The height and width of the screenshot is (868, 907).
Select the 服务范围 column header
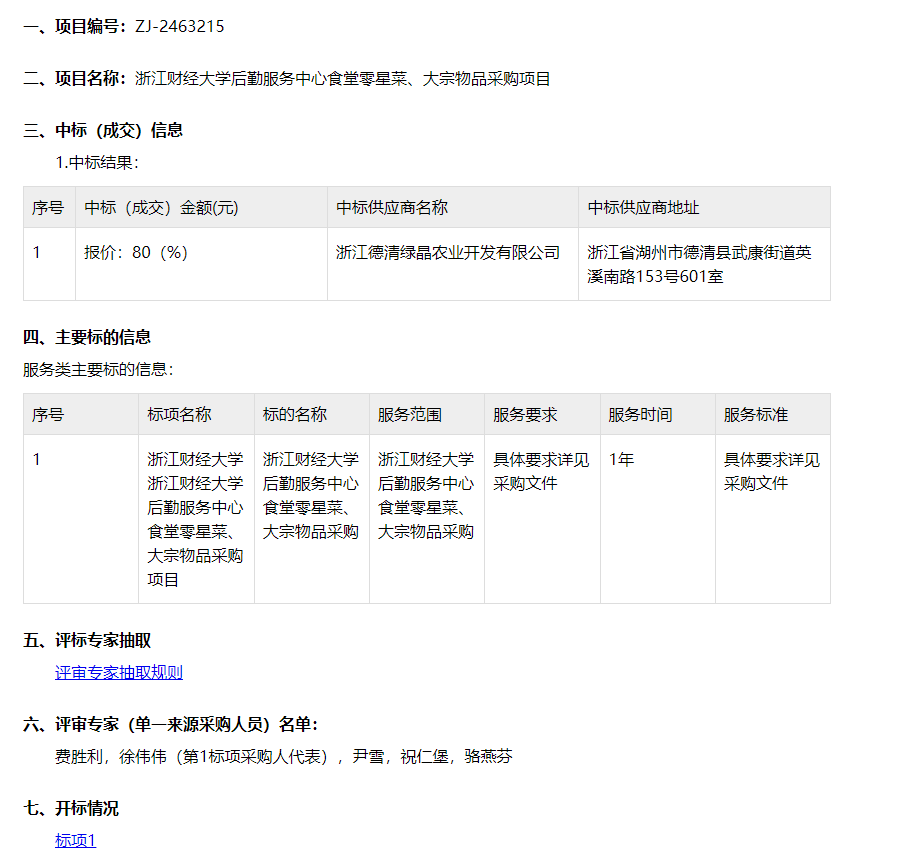tap(410, 415)
